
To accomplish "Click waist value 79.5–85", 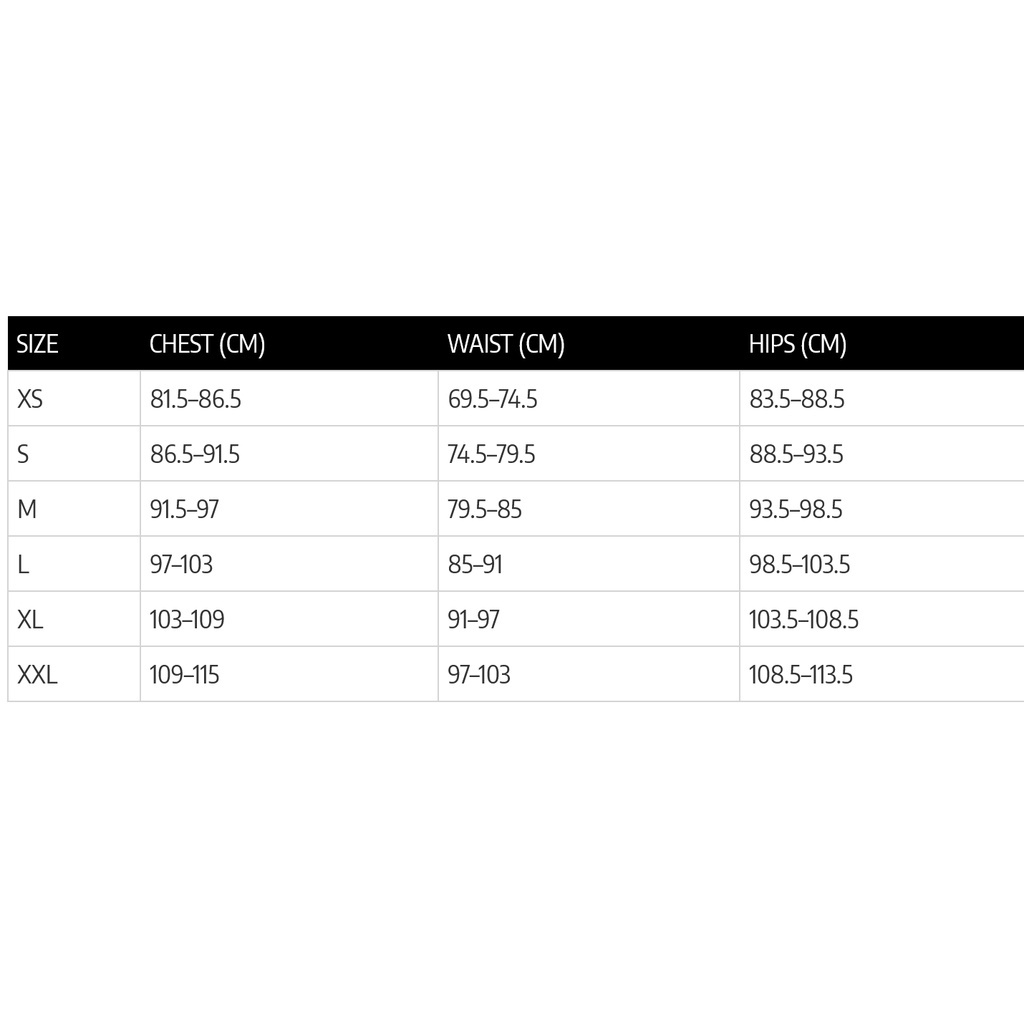I will (x=485, y=509).
